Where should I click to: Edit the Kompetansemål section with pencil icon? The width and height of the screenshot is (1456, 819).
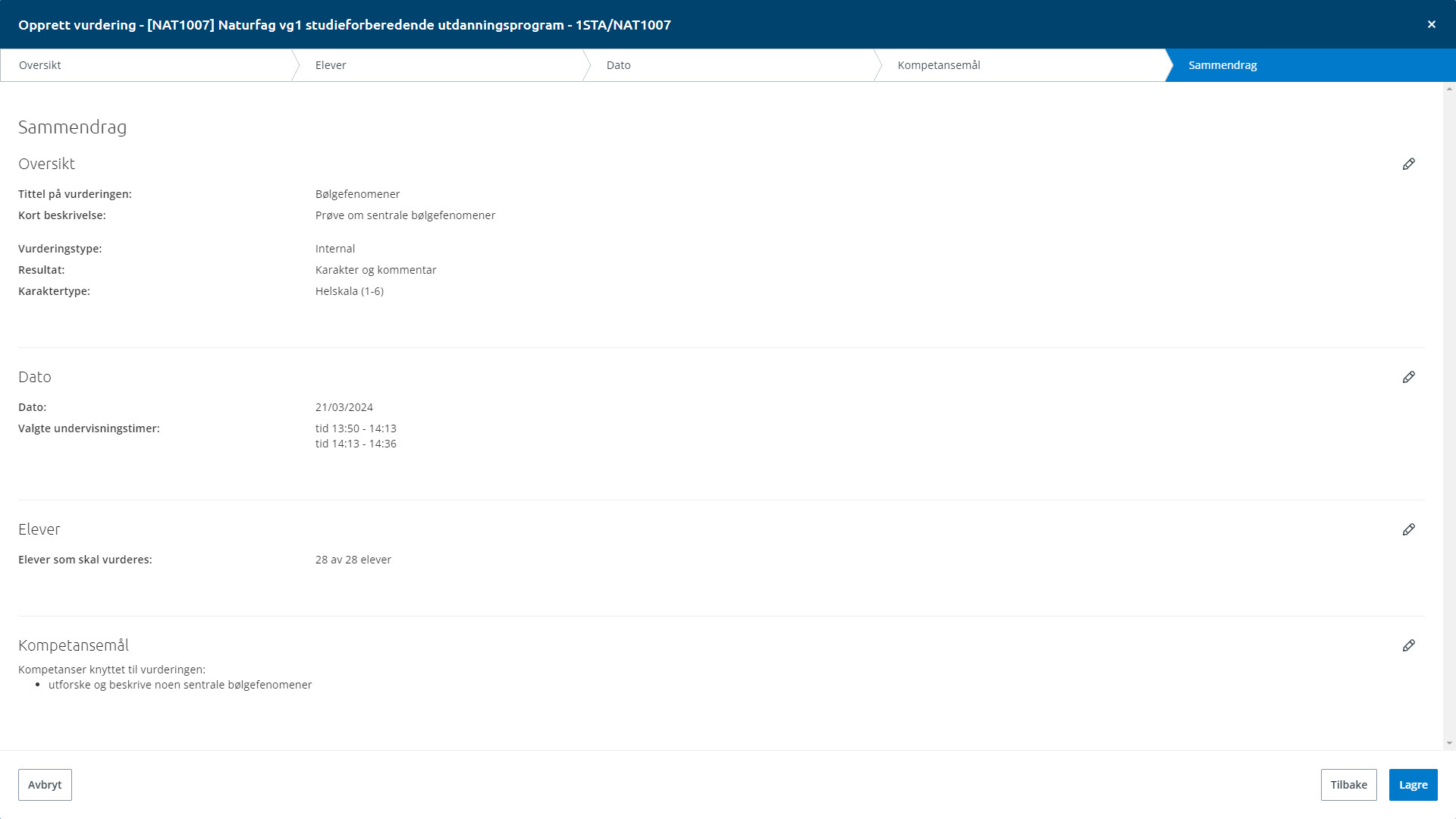click(x=1408, y=645)
